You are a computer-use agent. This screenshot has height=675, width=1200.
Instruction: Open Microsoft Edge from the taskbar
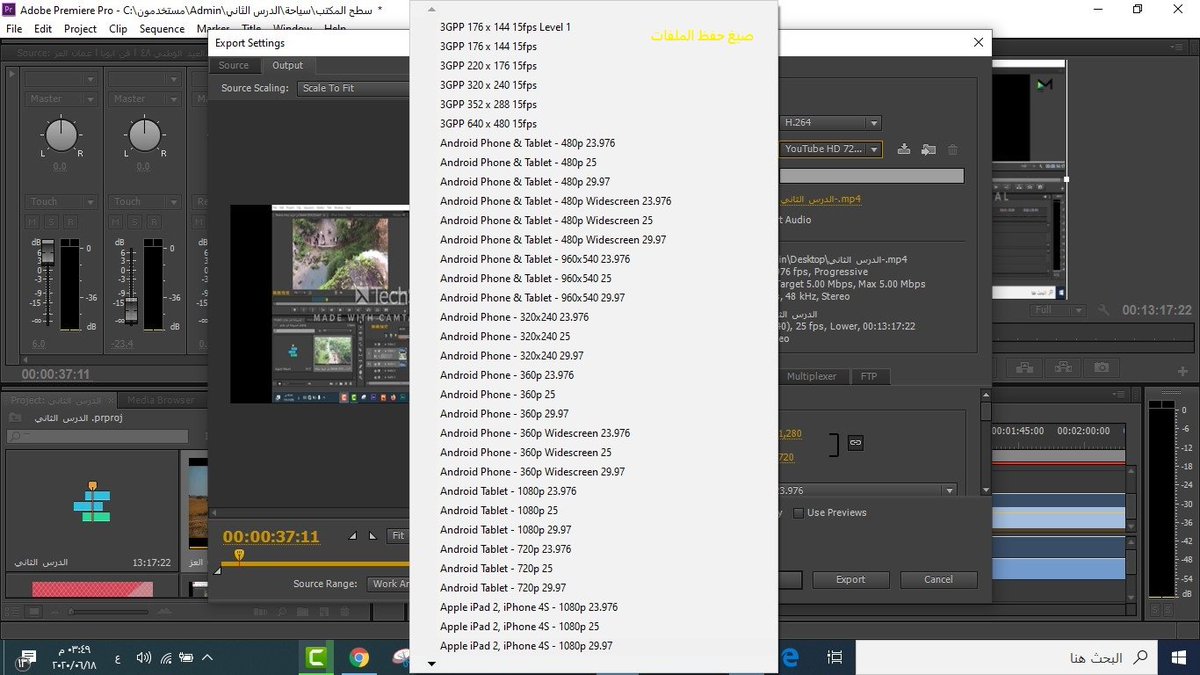789,657
